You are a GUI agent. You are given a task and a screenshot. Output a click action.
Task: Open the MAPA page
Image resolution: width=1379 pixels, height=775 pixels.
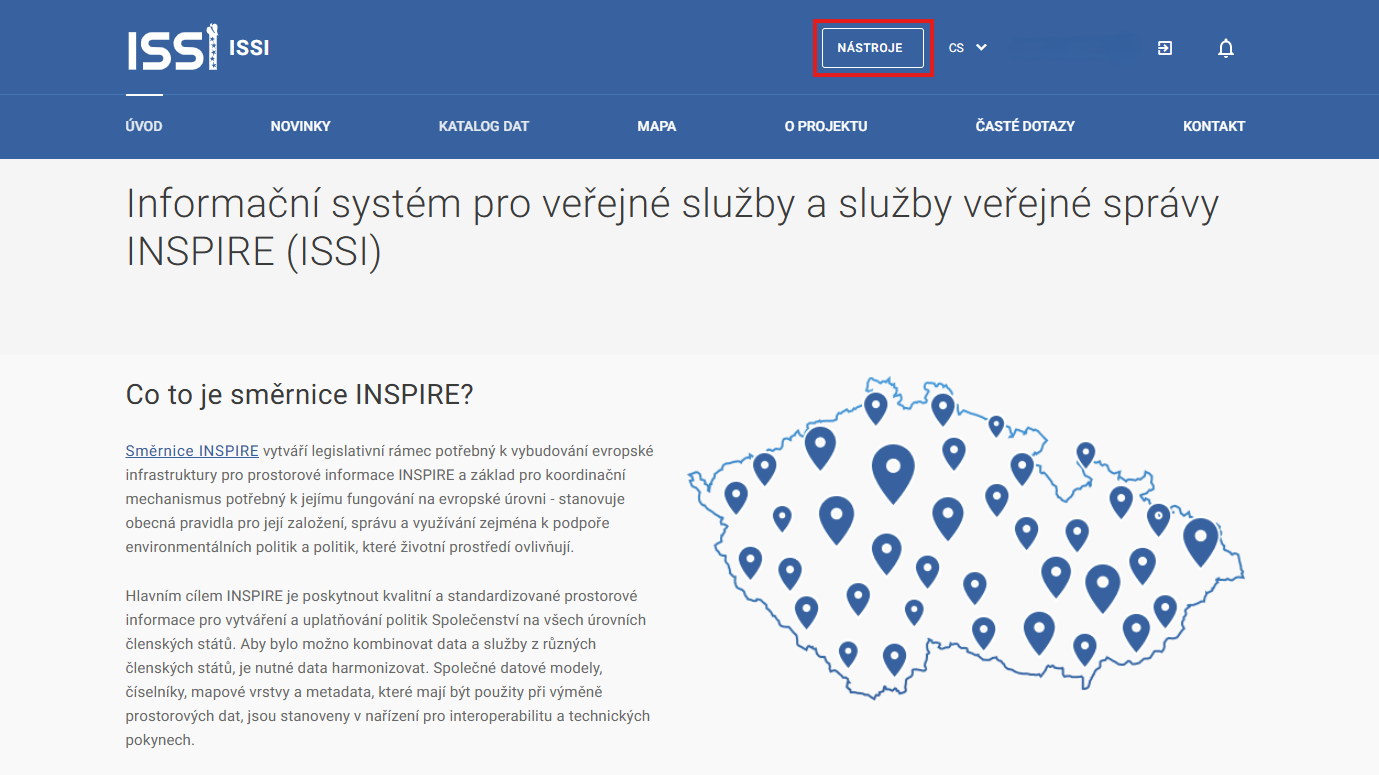[657, 126]
